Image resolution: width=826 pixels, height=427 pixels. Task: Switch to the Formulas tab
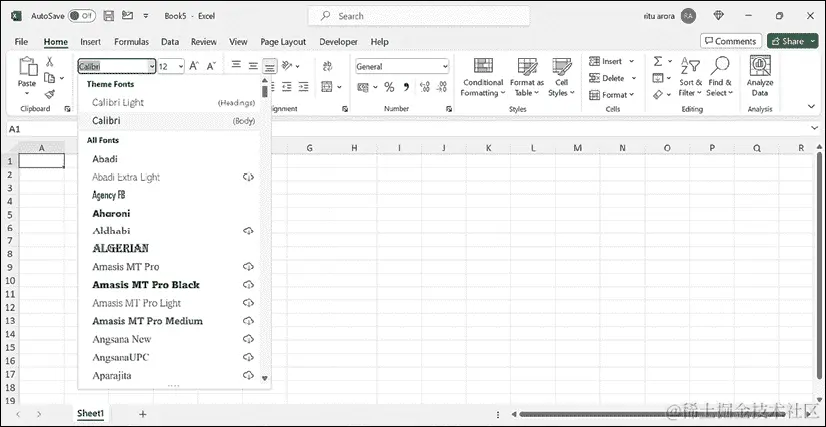(132, 42)
